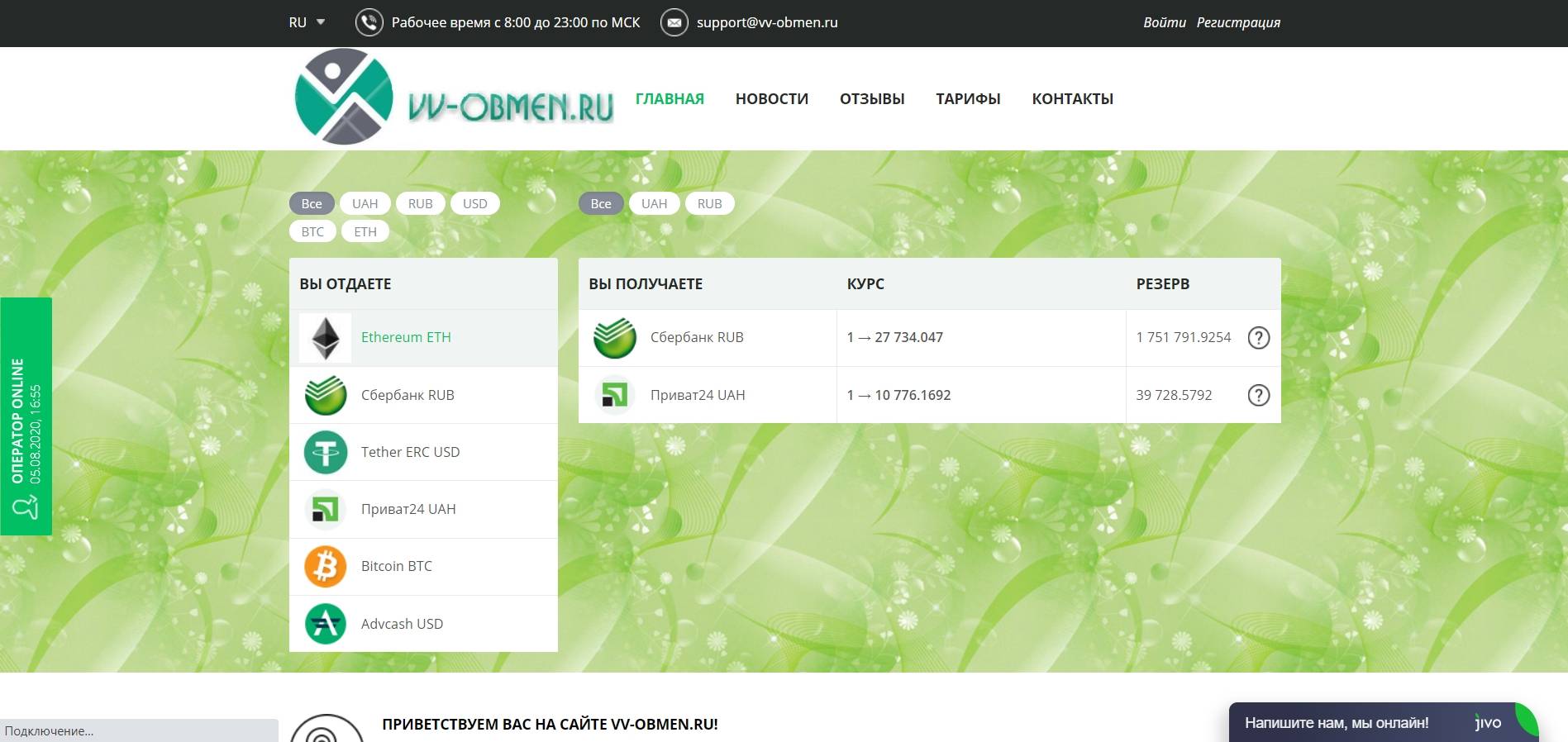Choose Сбербанк RUB in receive table

click(708, 337)
